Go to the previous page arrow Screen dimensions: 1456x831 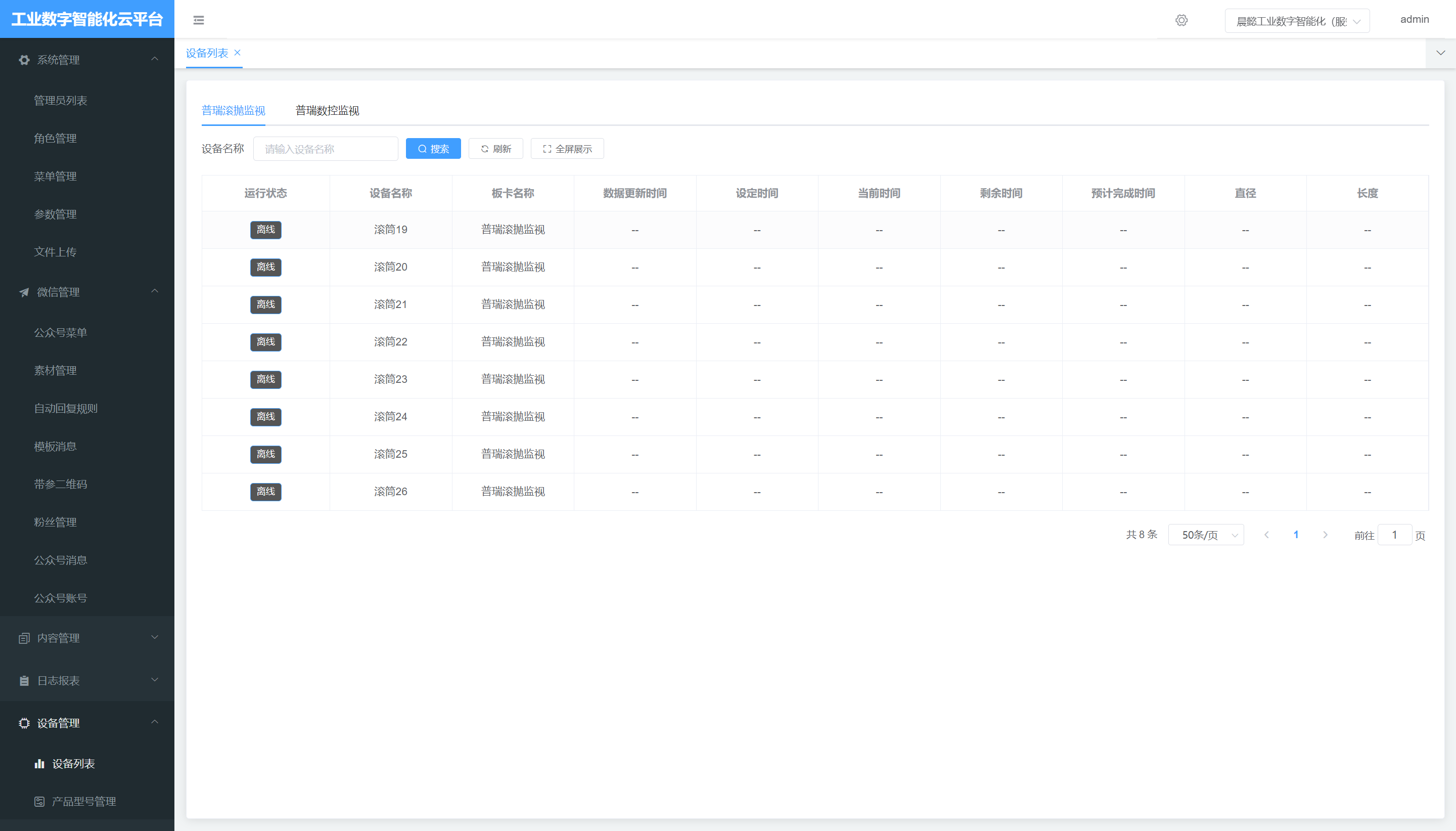[1266, 535]
